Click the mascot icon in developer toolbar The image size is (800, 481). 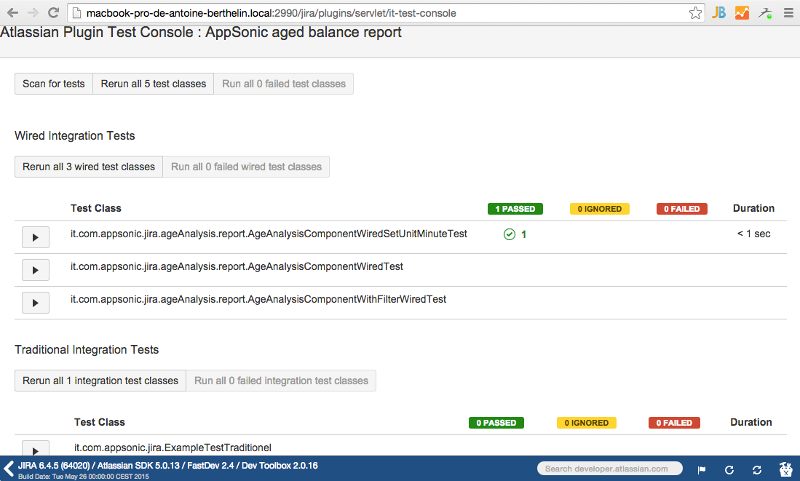[786, 469]
